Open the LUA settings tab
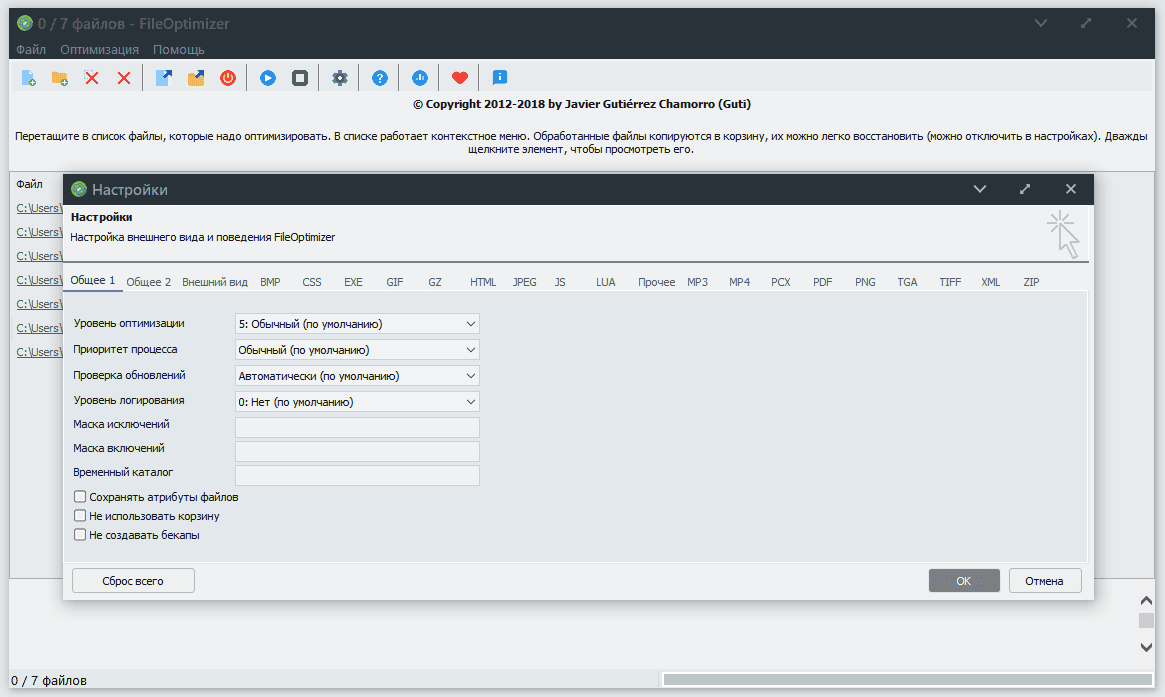This screenshot has height=697, width=1165. (x=606, y=282)
